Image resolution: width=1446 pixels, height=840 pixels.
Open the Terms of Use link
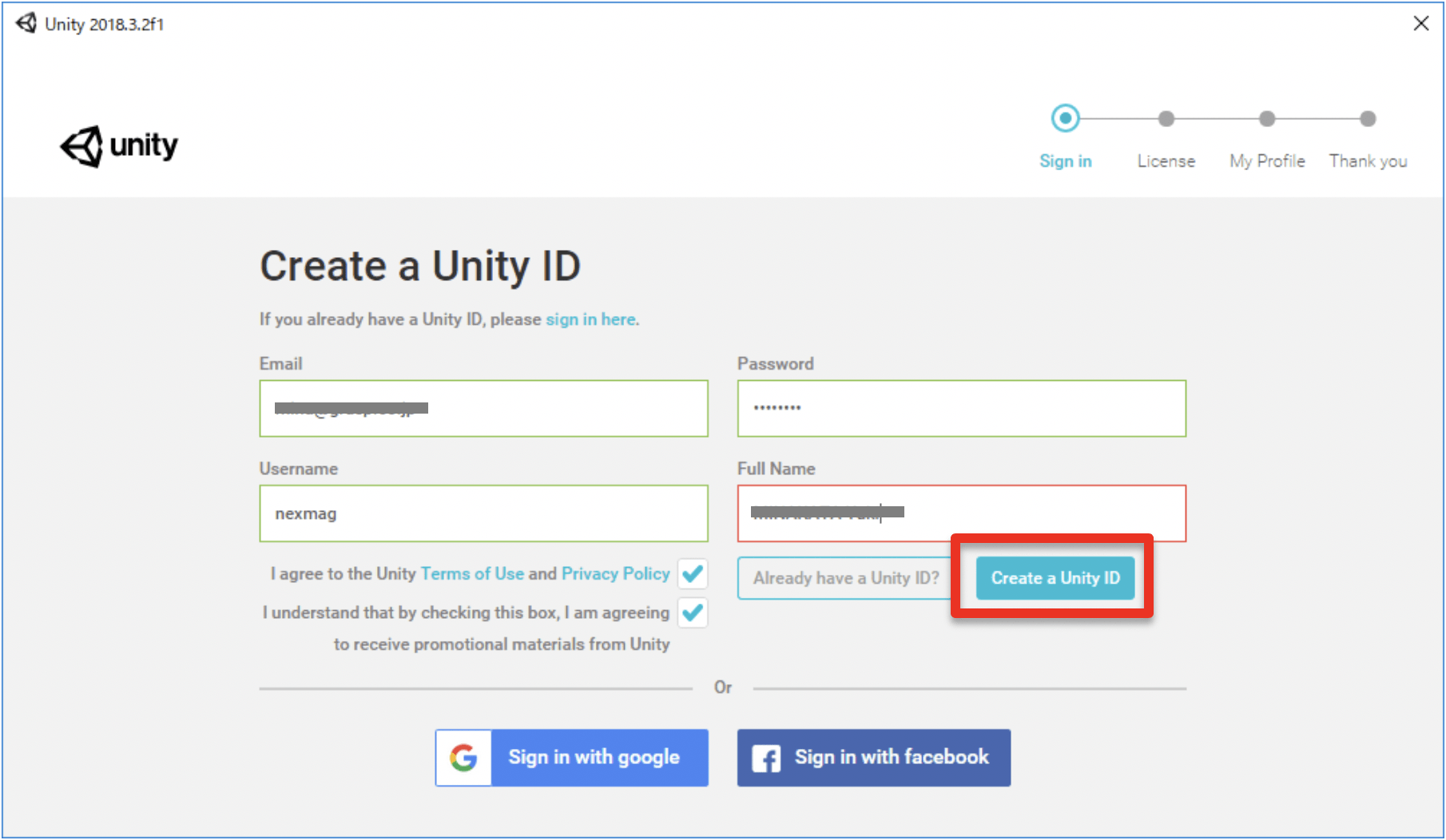click(x=472, y=573)
